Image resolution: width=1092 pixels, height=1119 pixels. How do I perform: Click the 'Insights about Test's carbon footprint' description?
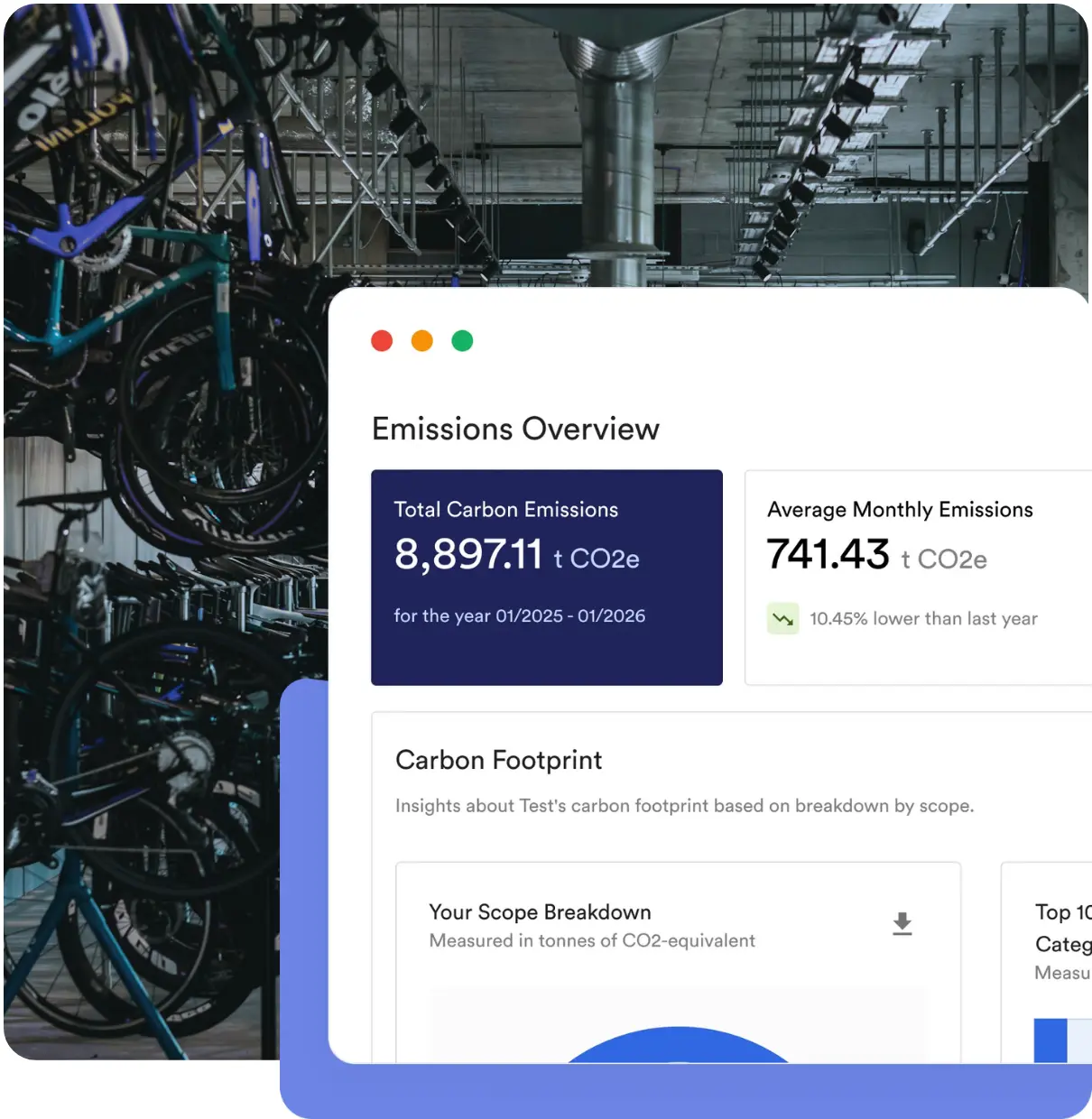point(684,806)
